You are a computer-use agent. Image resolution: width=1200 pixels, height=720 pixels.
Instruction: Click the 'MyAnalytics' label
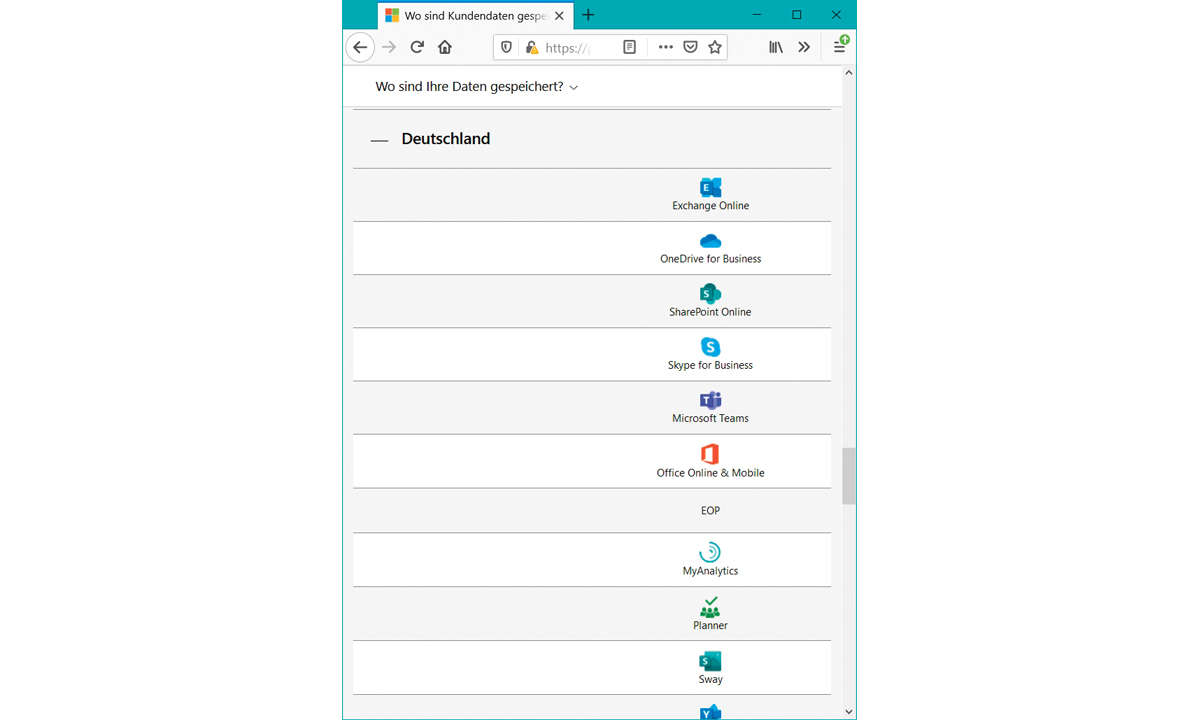(710, 571)
